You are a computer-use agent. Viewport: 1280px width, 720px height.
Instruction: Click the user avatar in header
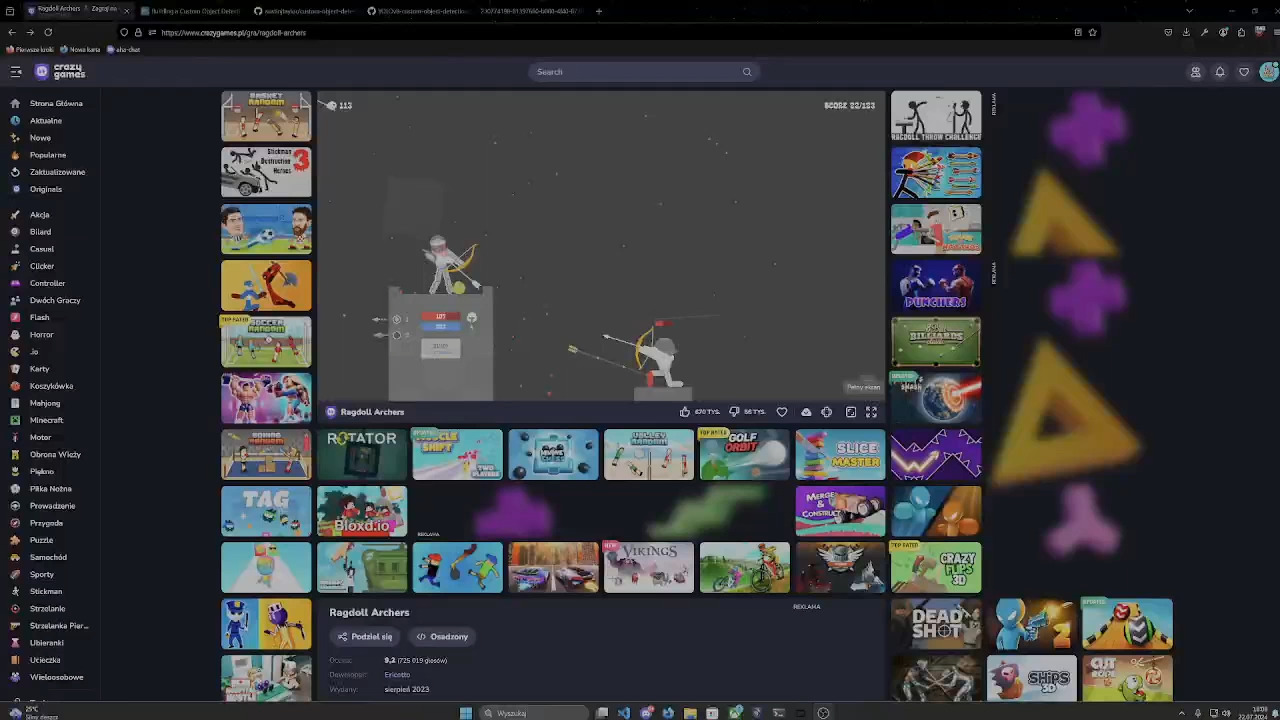1268,72
